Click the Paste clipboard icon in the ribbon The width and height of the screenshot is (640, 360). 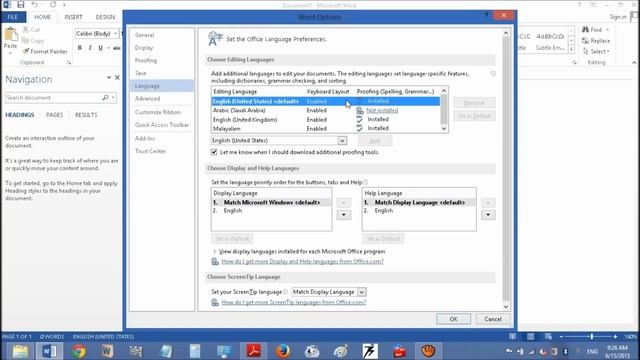[x=11, y=34]
